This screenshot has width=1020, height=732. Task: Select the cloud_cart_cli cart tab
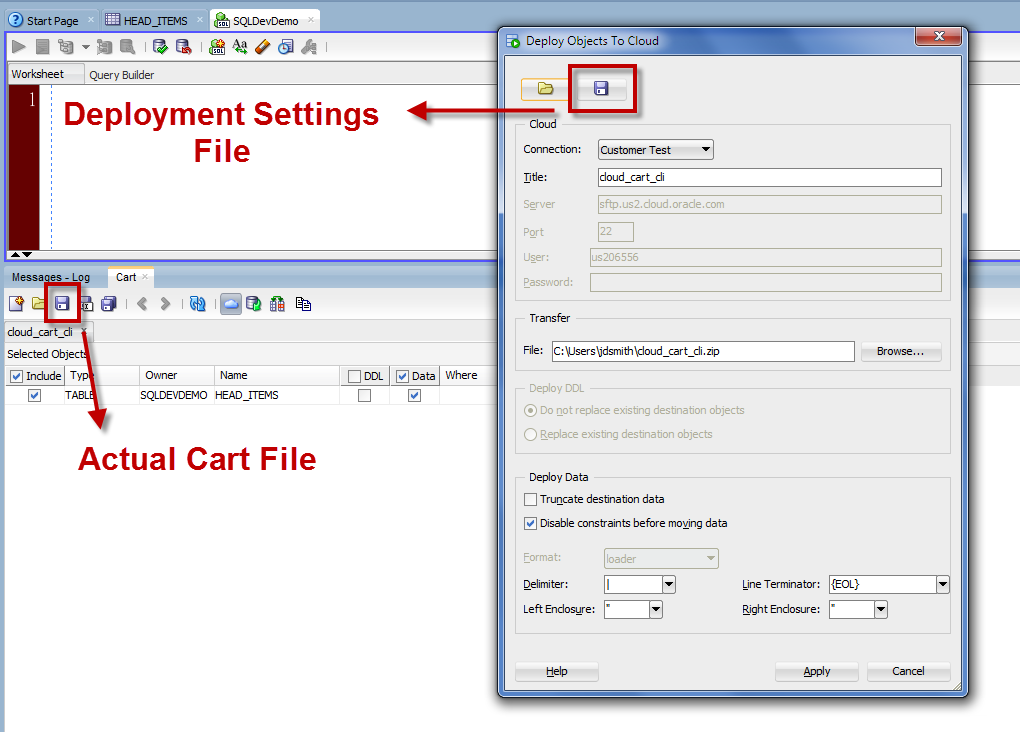40,332
